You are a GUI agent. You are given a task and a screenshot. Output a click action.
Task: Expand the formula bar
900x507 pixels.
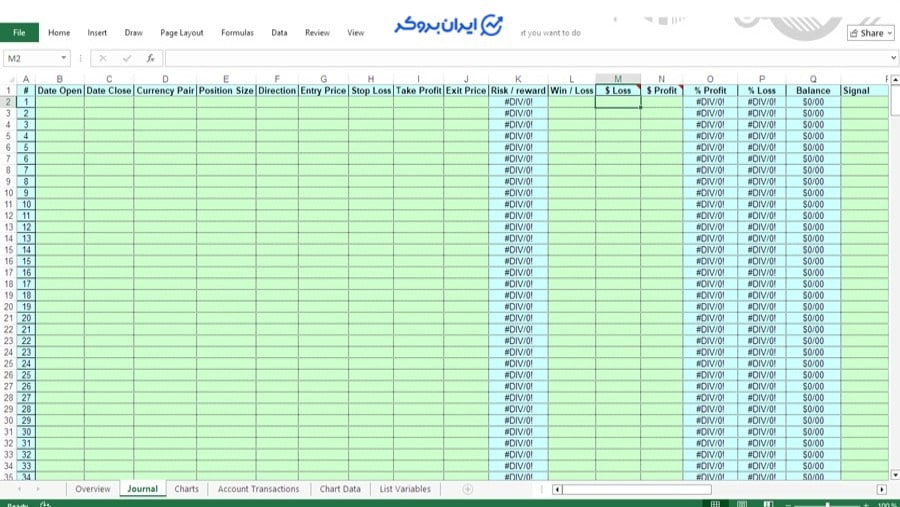tap(891, 59)
